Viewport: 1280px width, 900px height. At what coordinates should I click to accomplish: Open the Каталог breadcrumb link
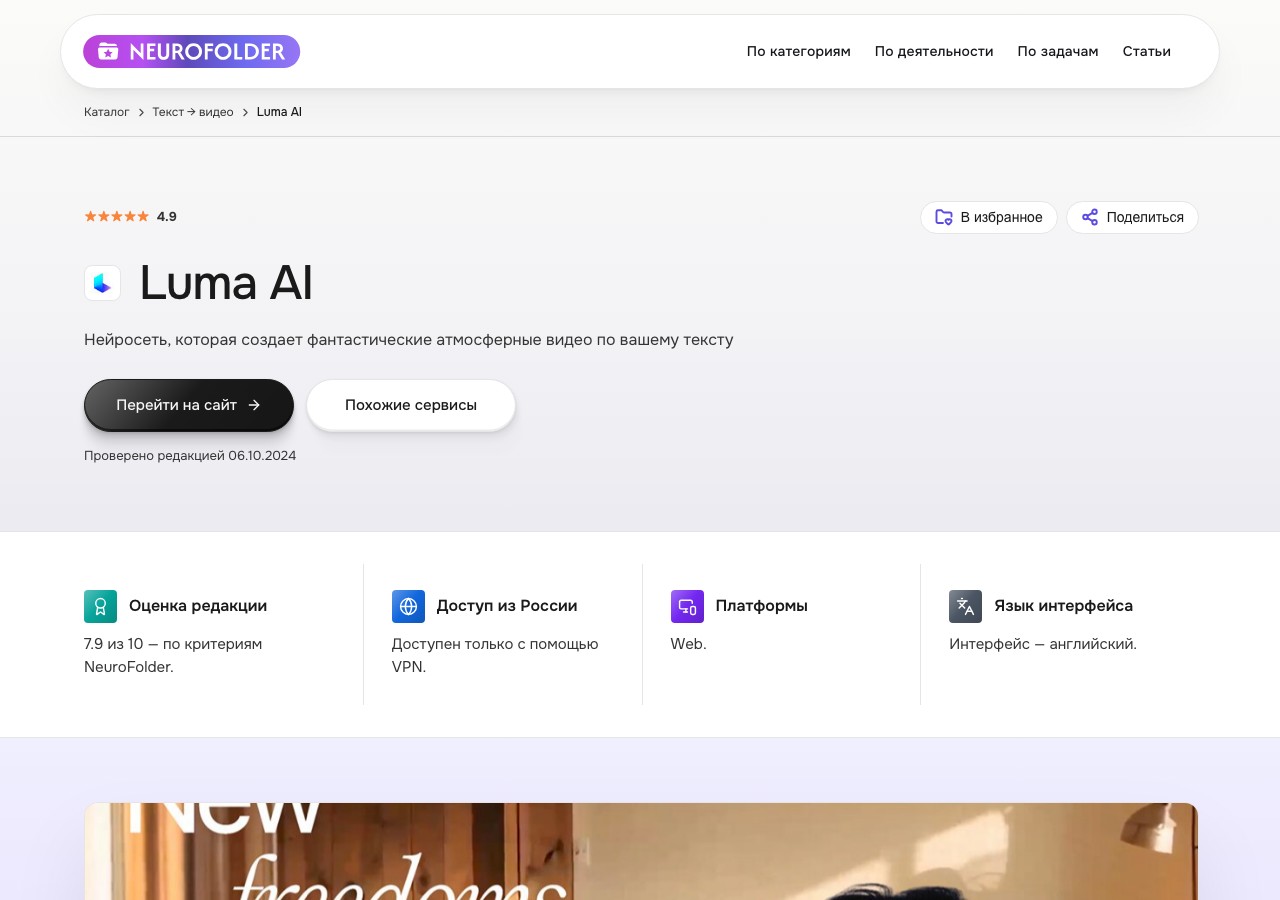(107, 112)
